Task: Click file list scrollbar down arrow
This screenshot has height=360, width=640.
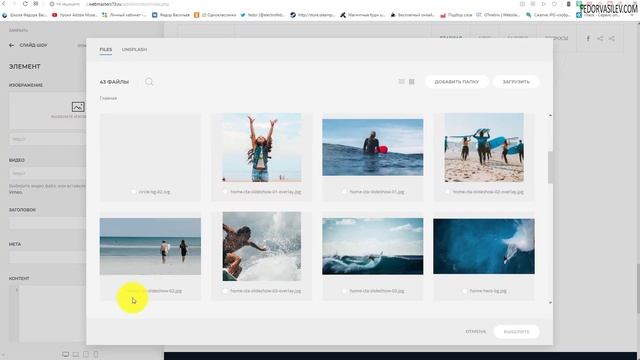Action: click(550, 302)
